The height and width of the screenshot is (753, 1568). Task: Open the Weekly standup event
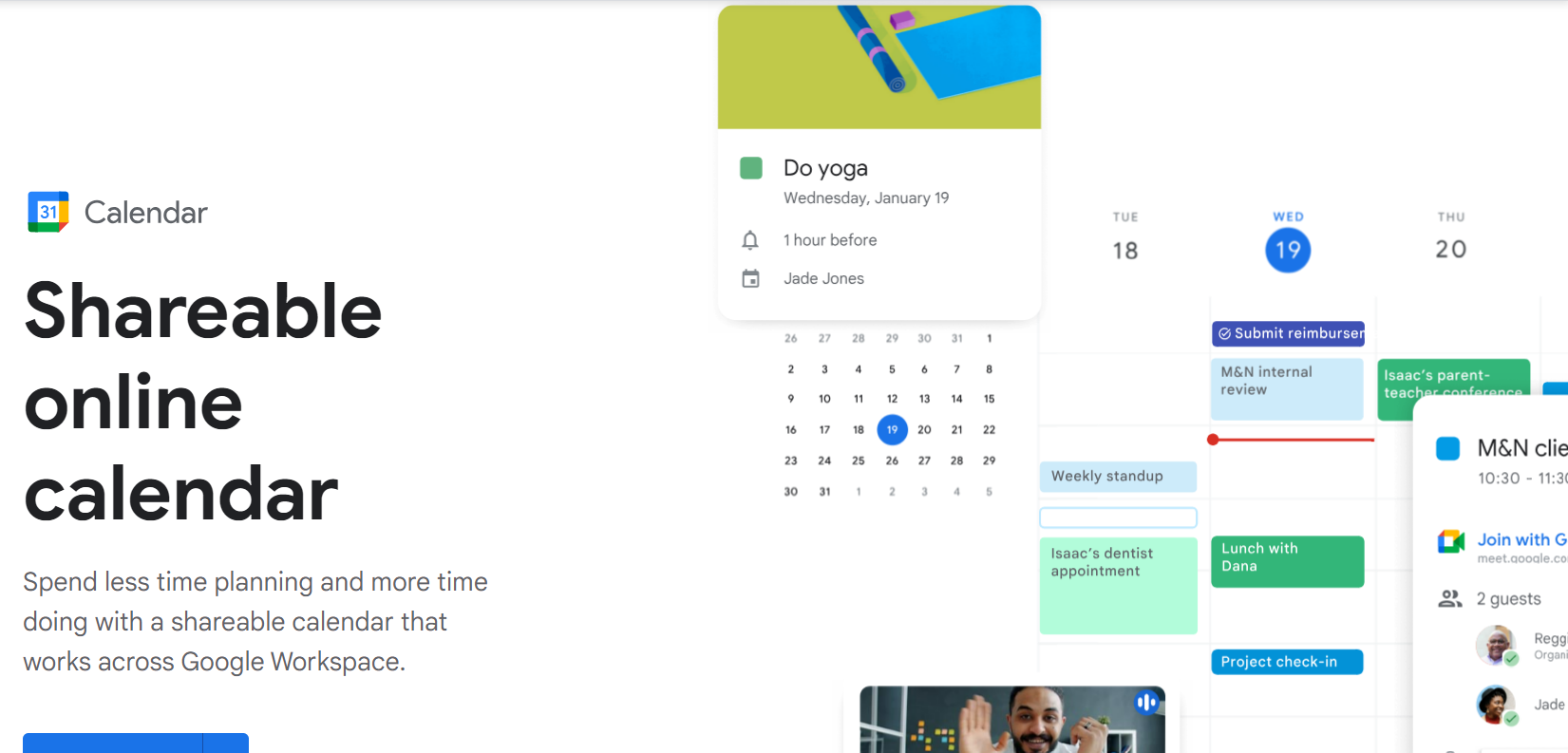click(1117, 477)
